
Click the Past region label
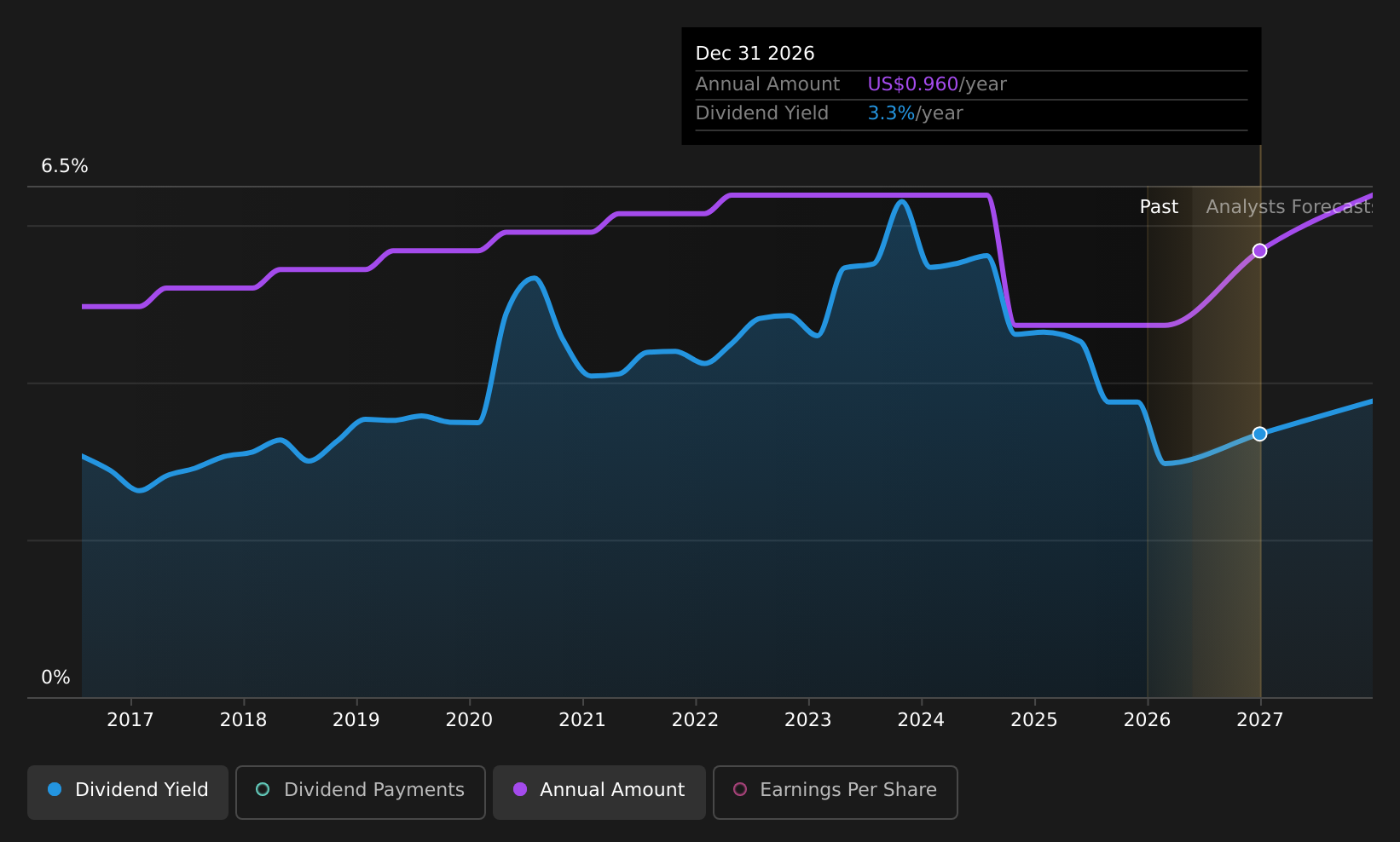pos(1159,207)
